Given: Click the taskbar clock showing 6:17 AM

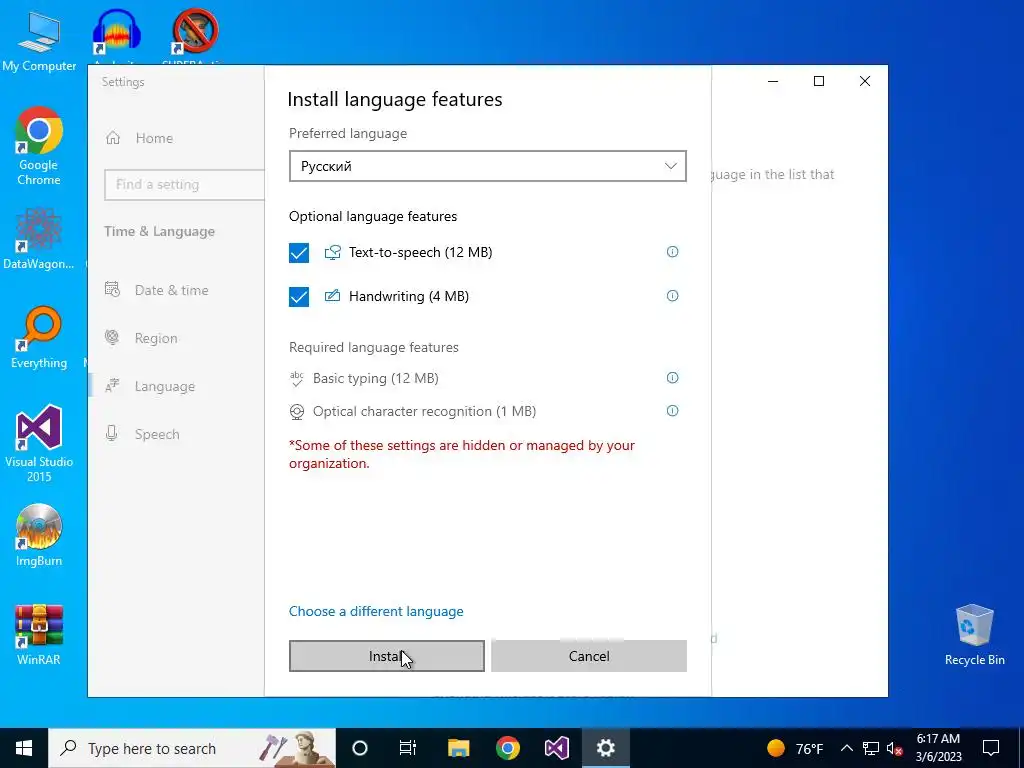Looking at the screenshot, I should [x=938, y=748].
